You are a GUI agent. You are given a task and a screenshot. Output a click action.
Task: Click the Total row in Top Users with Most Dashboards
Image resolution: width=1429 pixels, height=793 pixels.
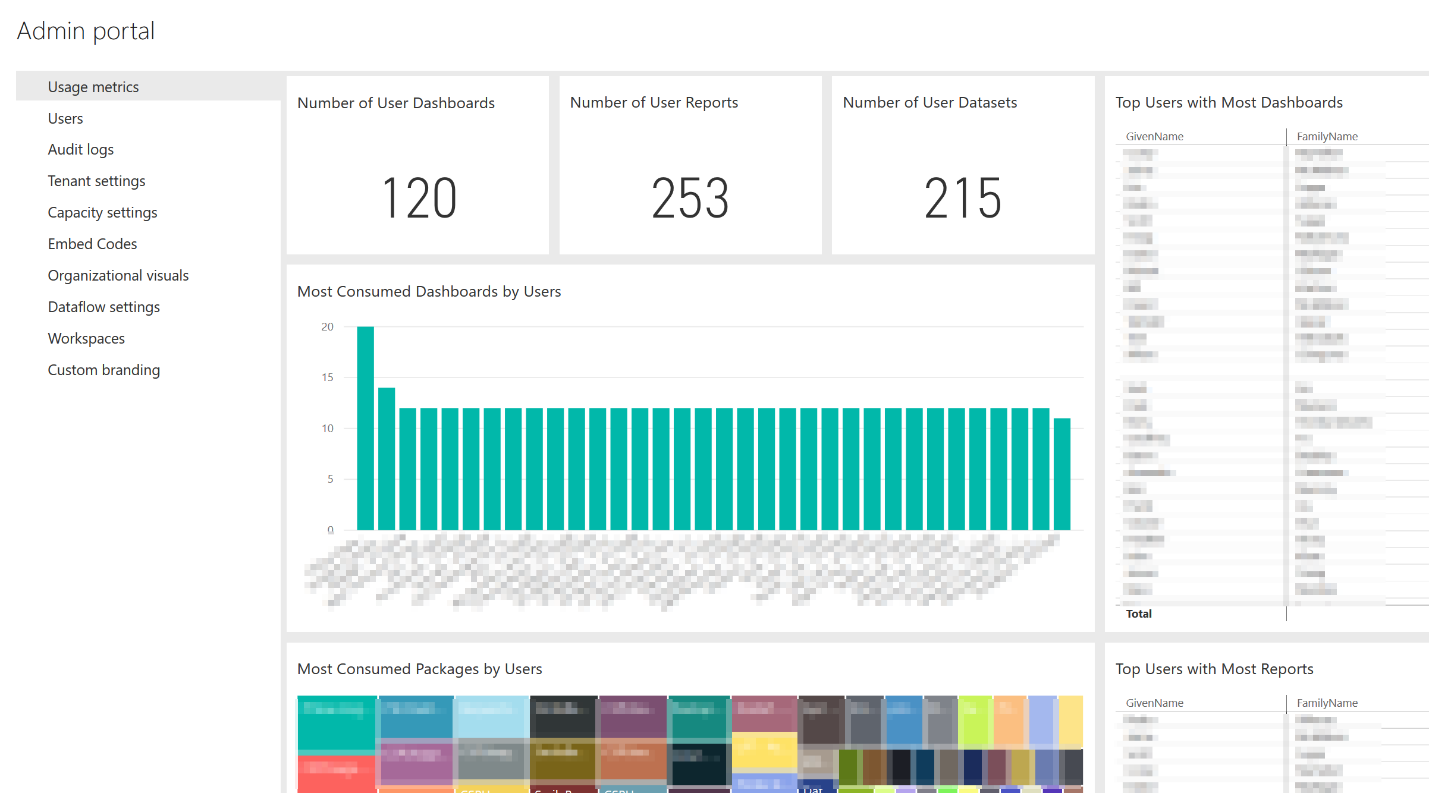tap(1138, 613)
